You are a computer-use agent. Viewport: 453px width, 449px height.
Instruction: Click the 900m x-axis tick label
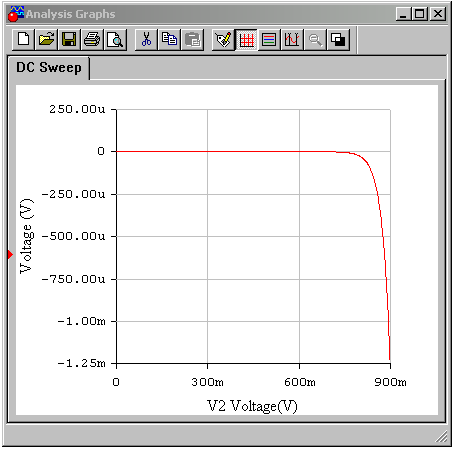390,382
